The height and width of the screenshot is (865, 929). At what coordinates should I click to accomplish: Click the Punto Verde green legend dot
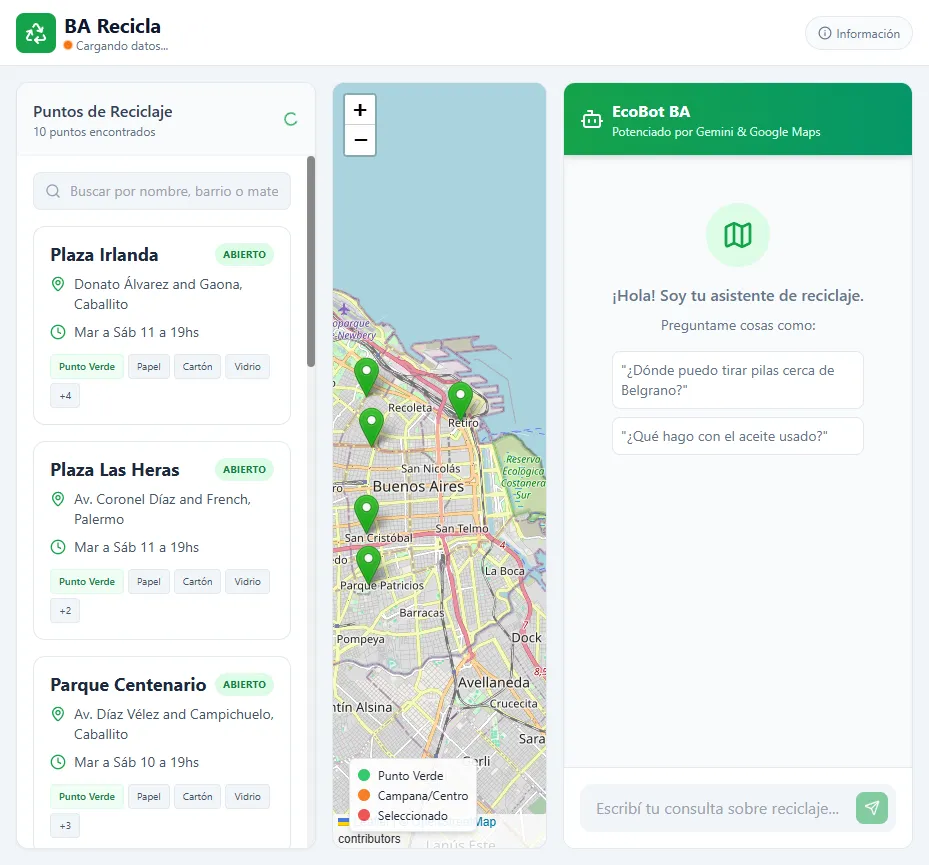364,775
